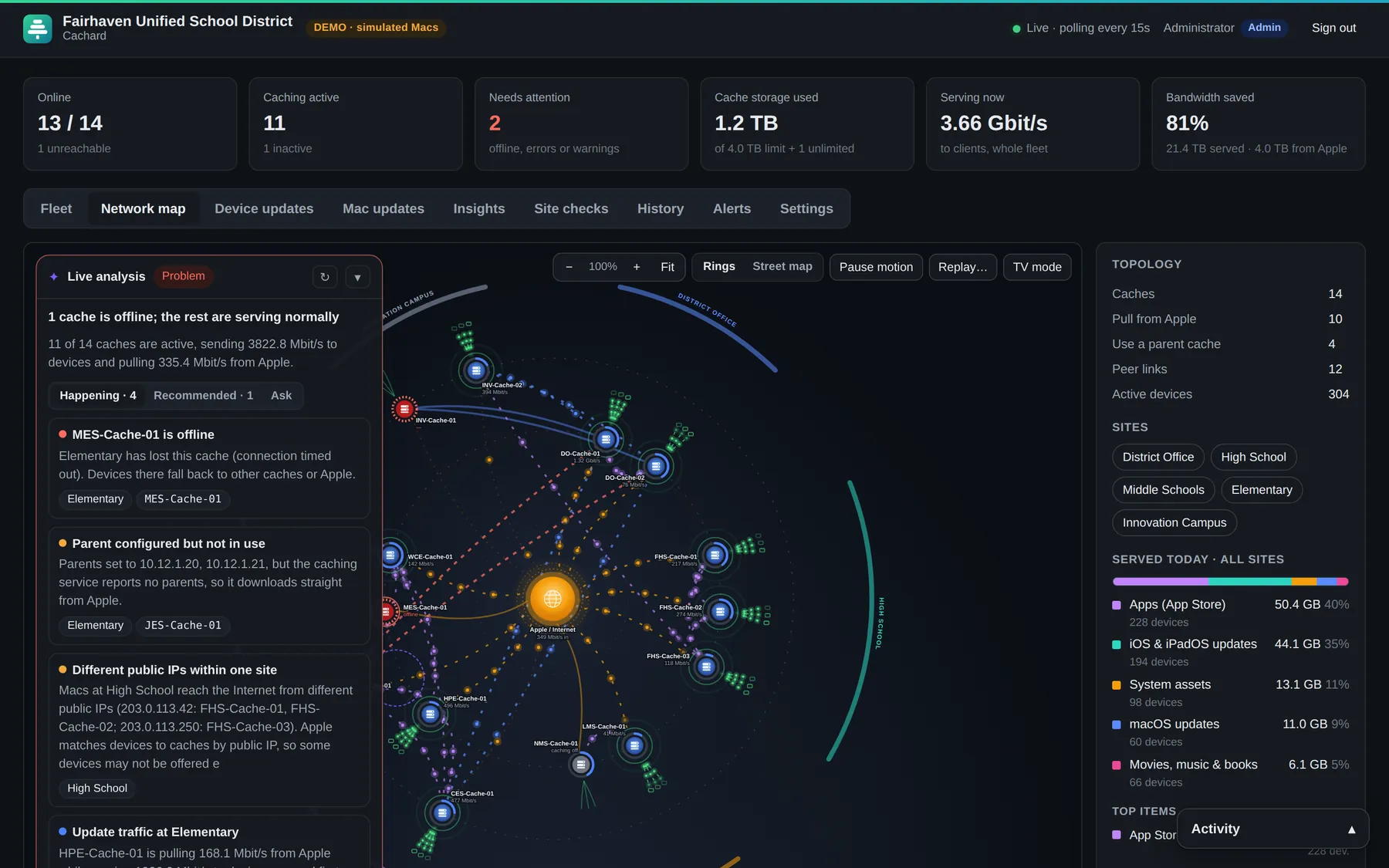Click the MES-Cache-01 tag chip

coord(183,499)
